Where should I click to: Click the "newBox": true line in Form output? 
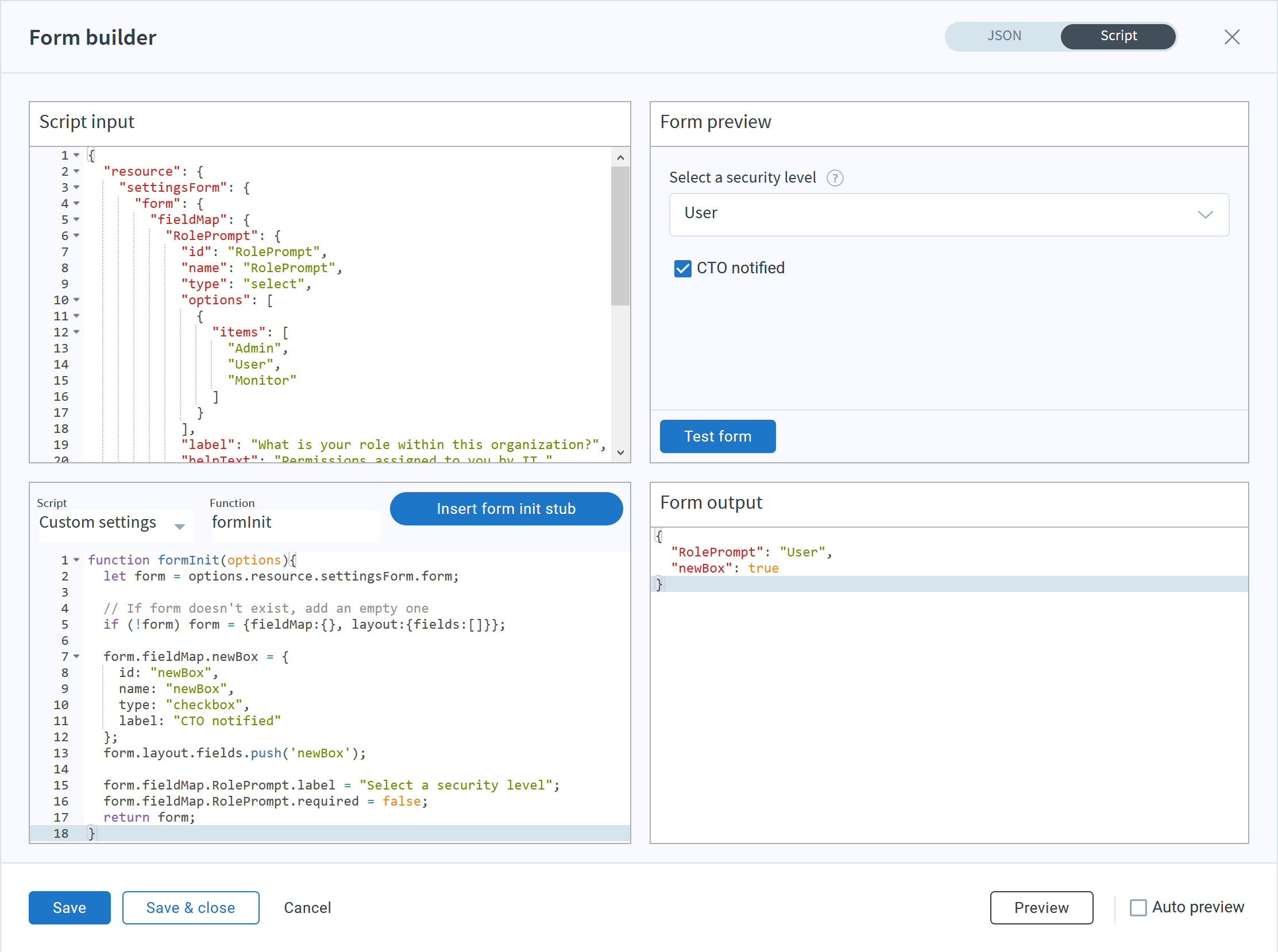tap(725, 568)
